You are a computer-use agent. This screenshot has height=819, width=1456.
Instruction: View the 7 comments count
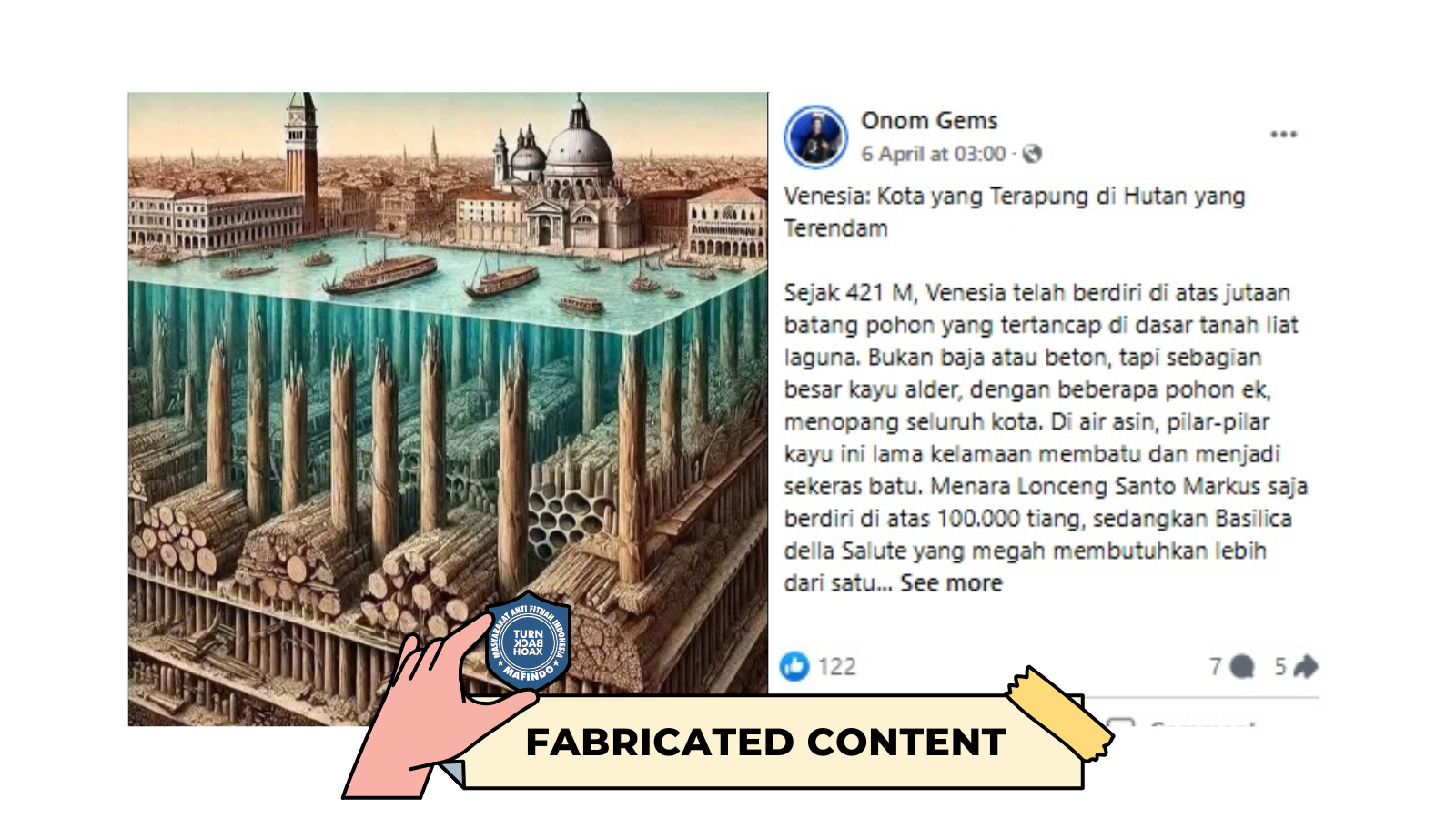pos(1215,667)
